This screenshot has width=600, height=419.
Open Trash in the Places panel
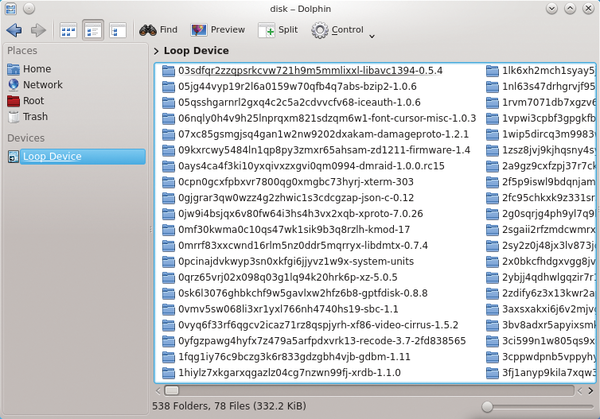pyautogui.click(x=36, y=117)
